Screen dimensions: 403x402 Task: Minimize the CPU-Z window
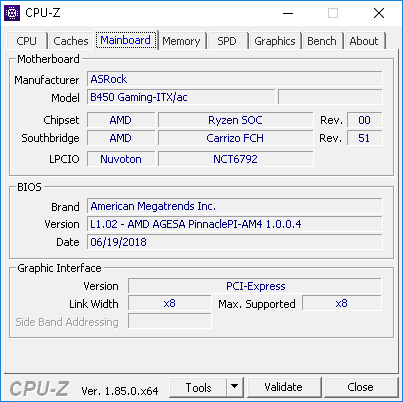tap(288, 13)
